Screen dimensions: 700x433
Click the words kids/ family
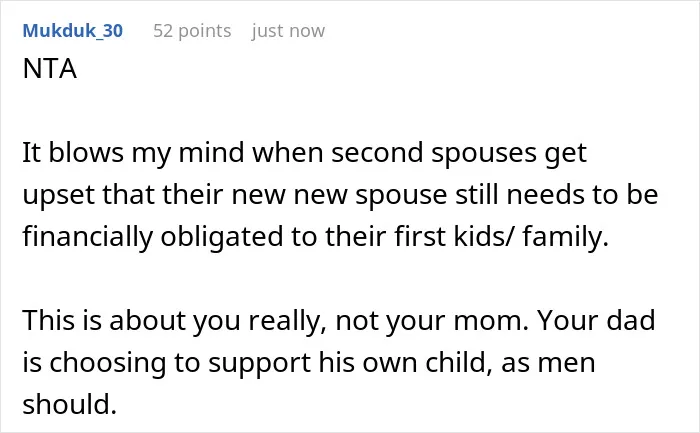tap(531, 237)
